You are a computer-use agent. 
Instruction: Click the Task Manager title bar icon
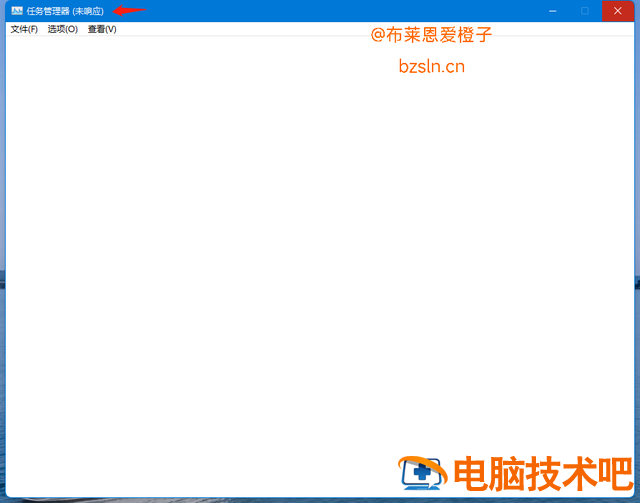[x=17, y=11]
